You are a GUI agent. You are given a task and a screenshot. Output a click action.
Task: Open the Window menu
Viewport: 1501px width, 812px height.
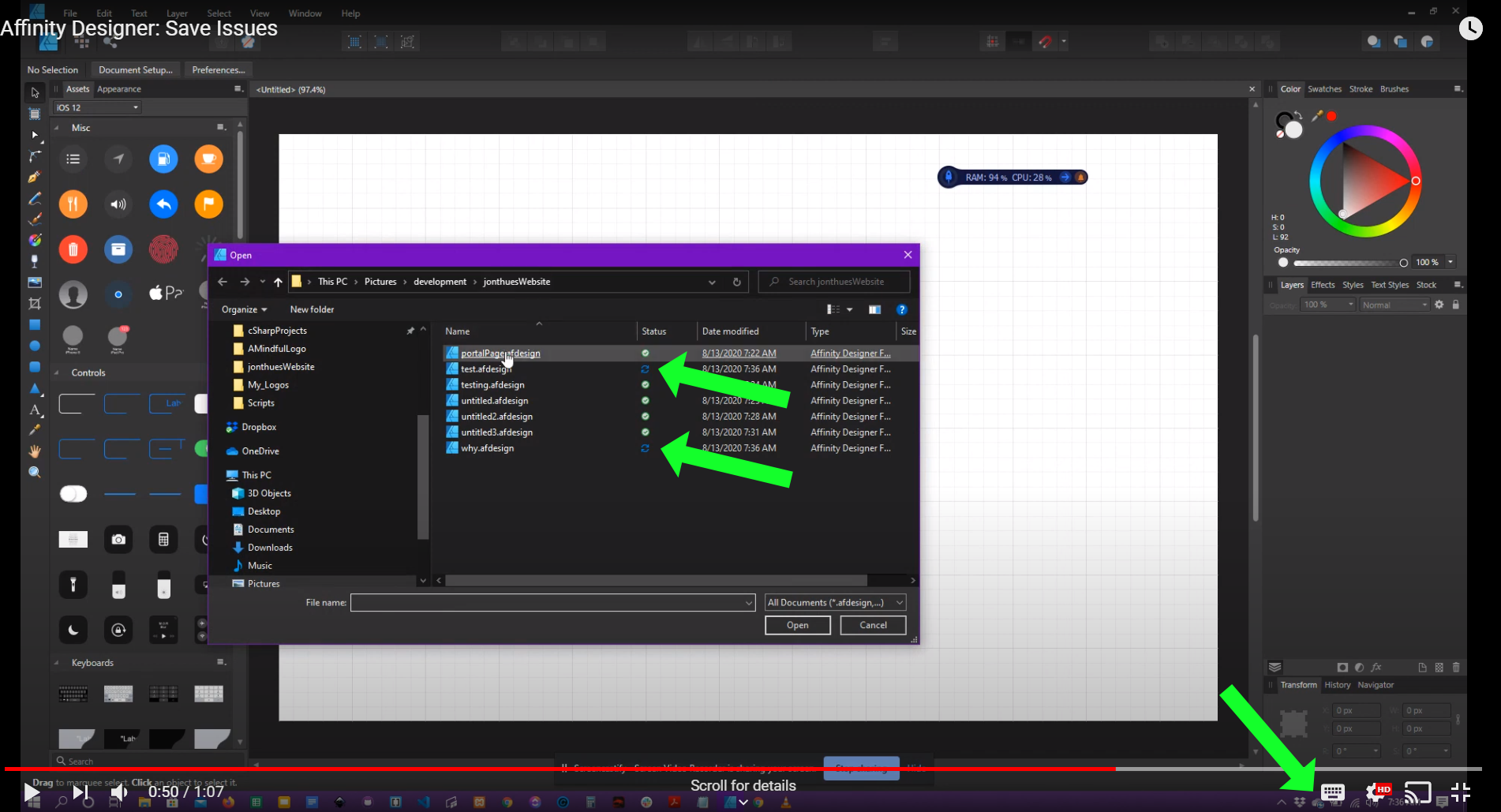coord(305,13)
